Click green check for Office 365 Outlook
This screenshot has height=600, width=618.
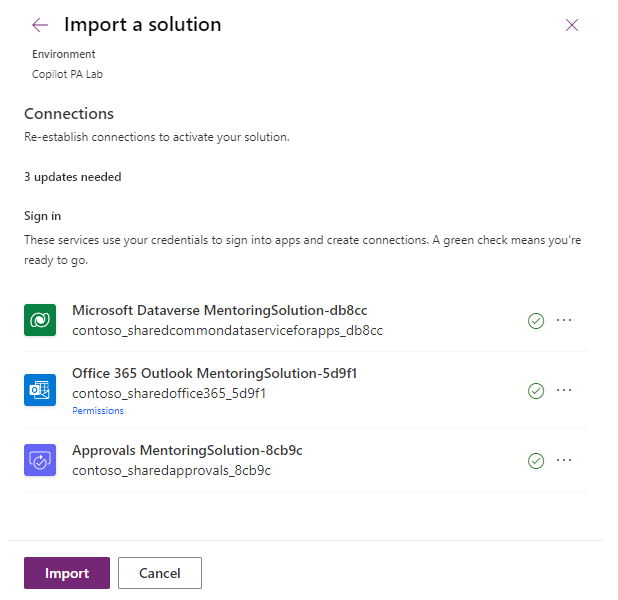536,391
